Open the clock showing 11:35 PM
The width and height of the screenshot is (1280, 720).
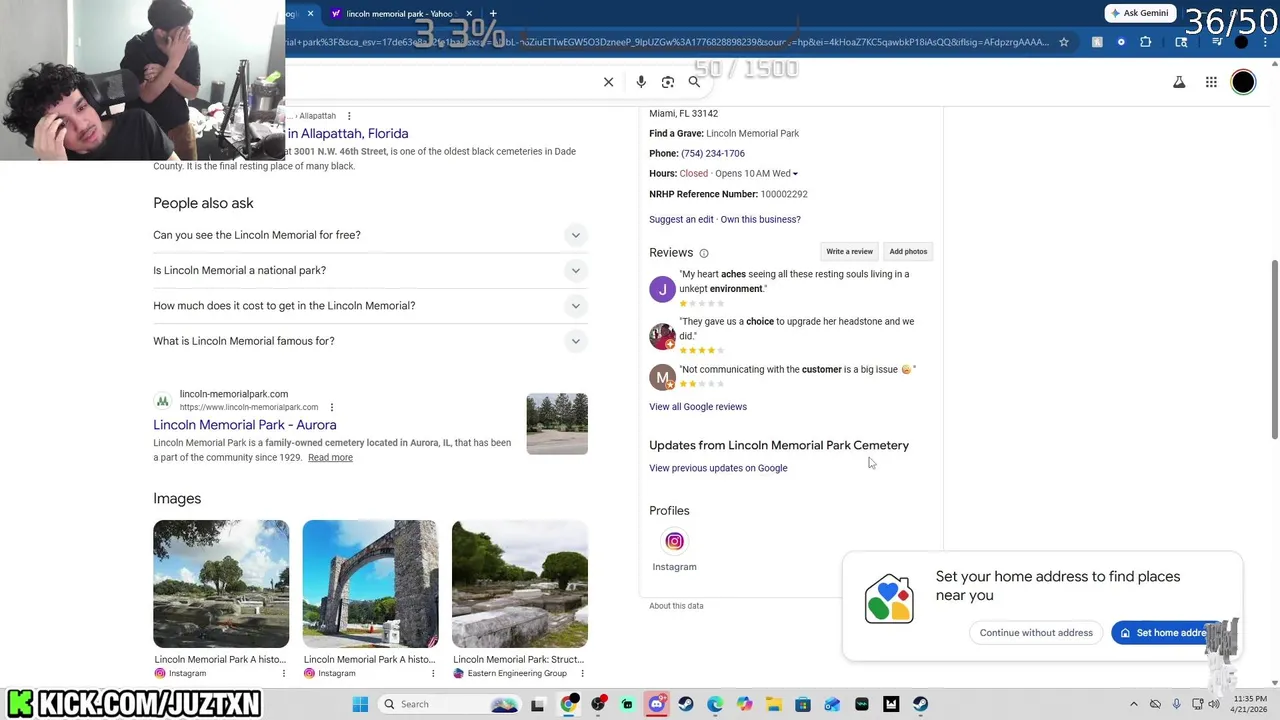point(1250,704)
